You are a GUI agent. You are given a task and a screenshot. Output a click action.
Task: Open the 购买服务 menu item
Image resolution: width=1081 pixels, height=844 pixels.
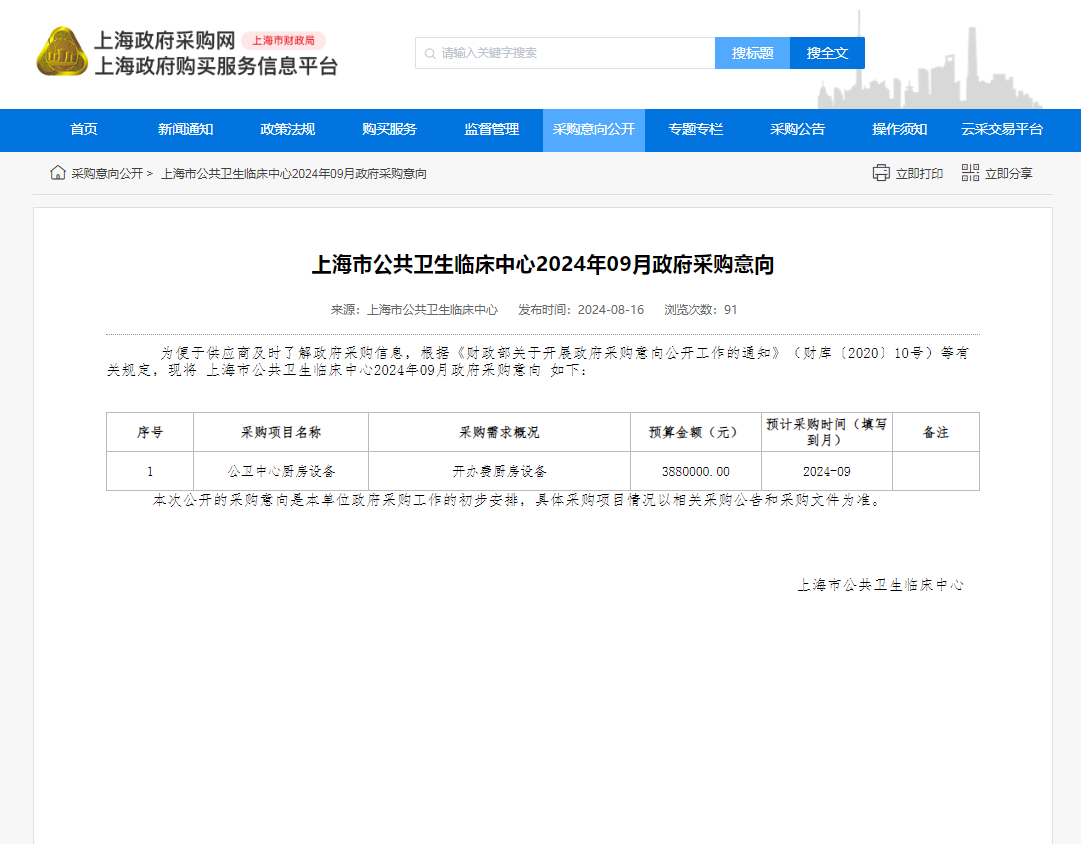point(390,130)
